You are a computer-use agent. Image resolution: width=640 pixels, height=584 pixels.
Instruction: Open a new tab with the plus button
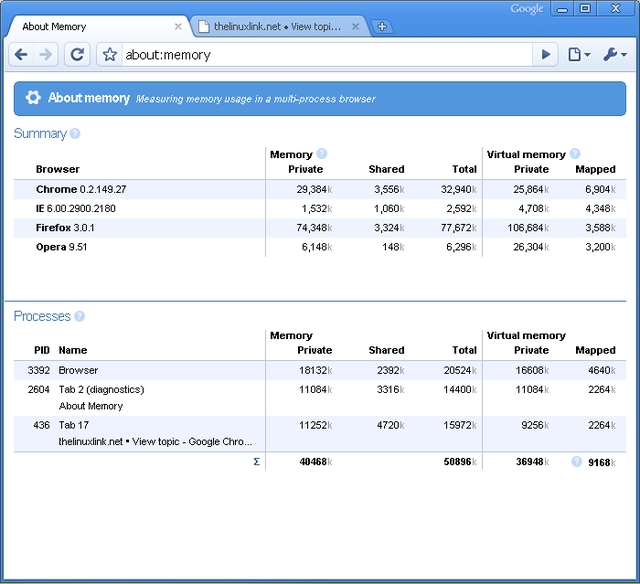point(382,27)
